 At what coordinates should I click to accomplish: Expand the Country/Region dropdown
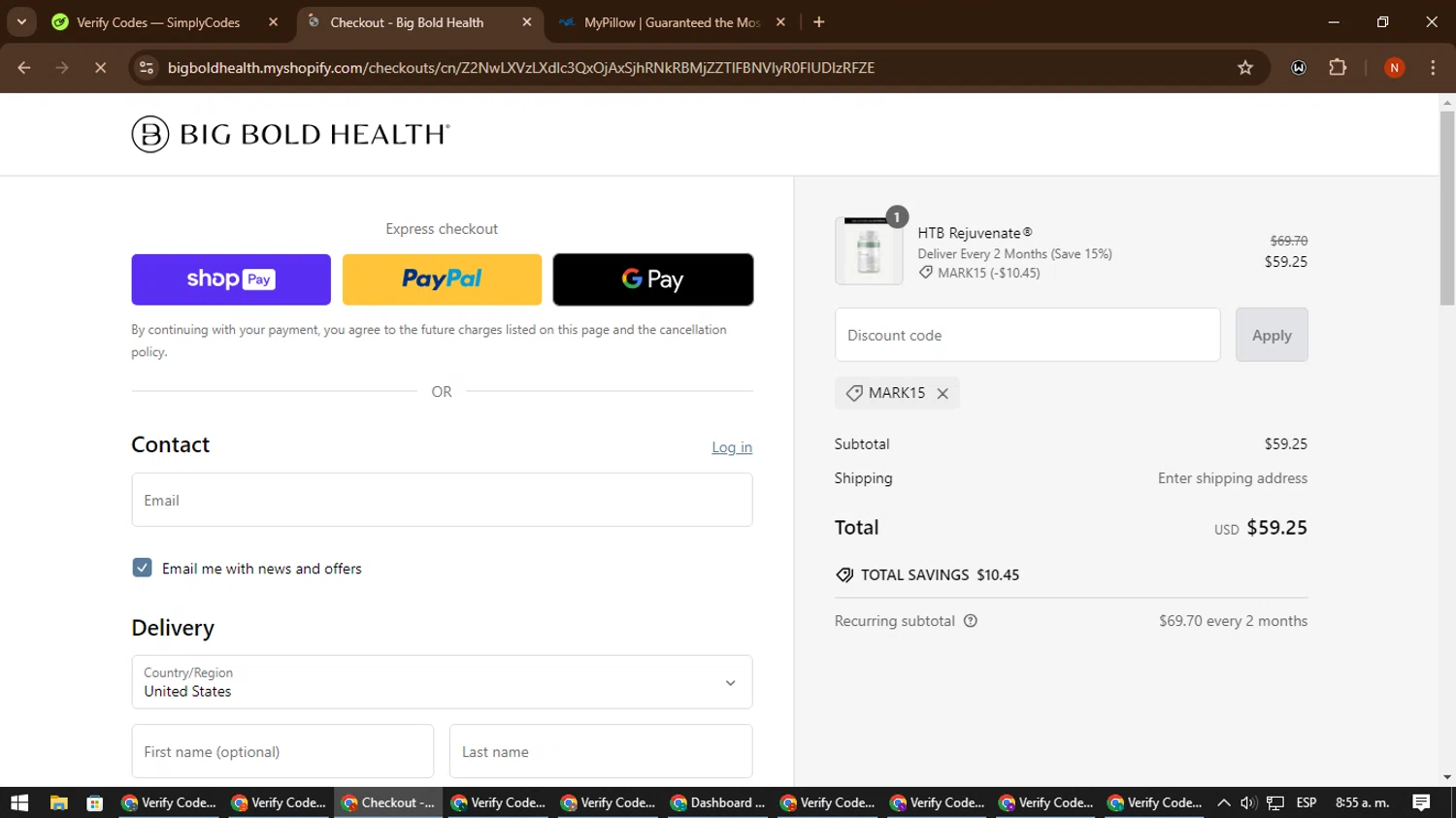pyautogui.click(x=442, y=682)
